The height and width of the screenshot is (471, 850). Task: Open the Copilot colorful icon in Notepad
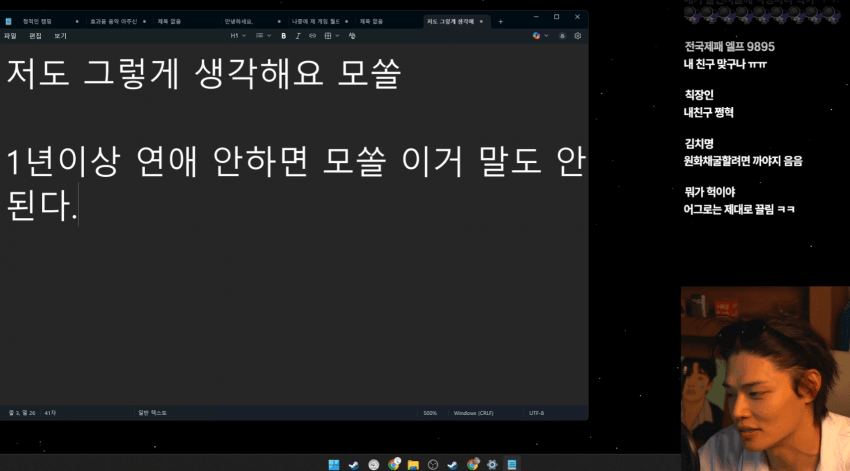point(537,35)
